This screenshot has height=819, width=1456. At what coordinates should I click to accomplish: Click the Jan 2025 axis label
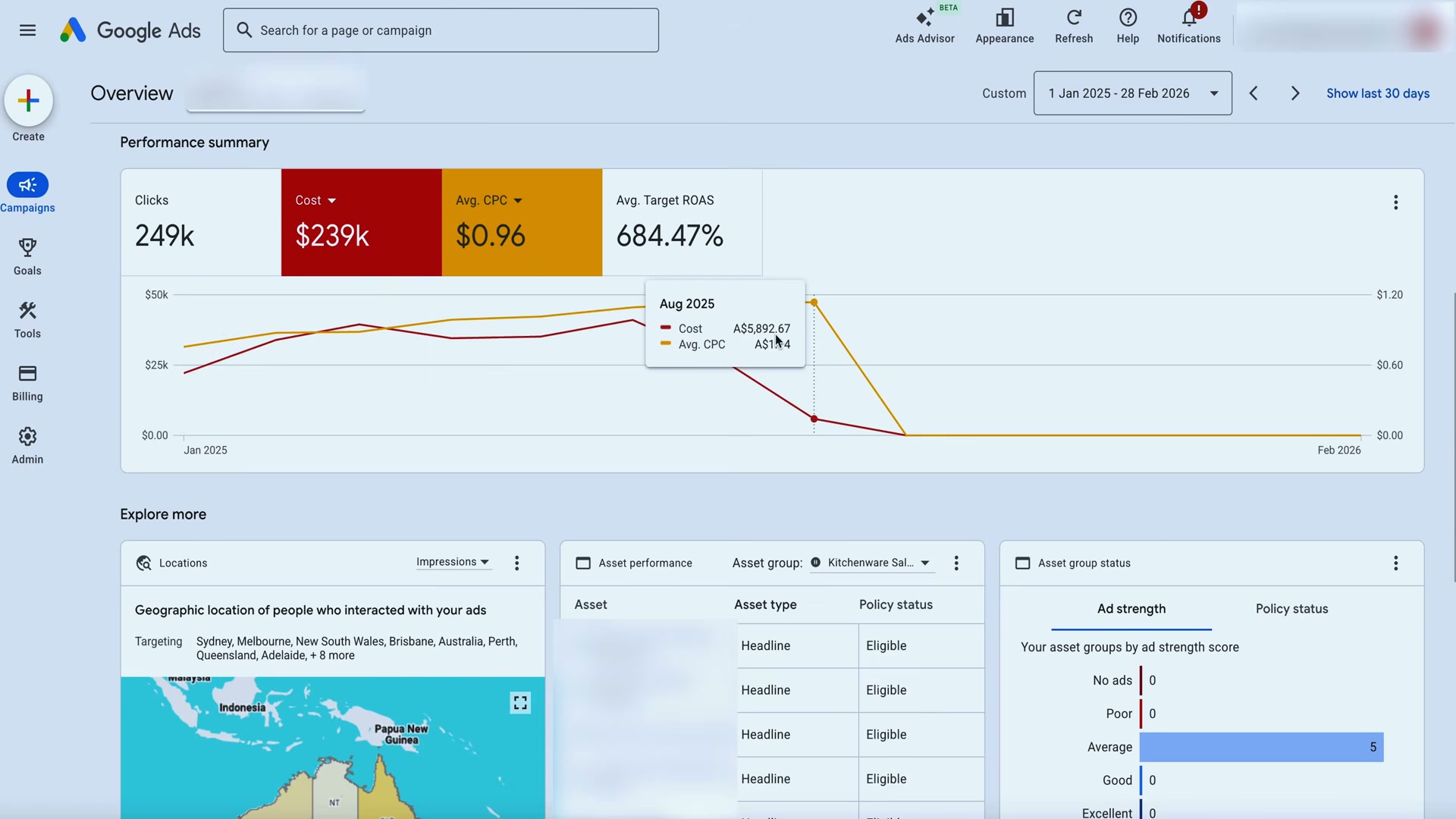[x=206, y=450]
